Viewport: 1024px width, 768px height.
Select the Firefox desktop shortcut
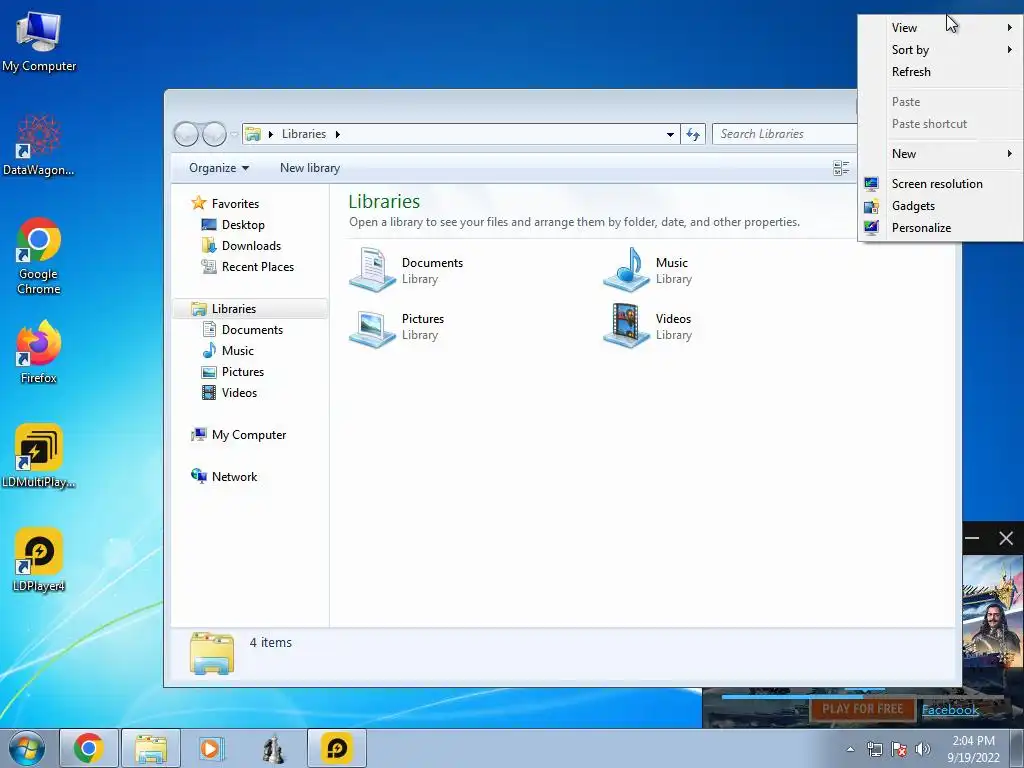point(39,351)
